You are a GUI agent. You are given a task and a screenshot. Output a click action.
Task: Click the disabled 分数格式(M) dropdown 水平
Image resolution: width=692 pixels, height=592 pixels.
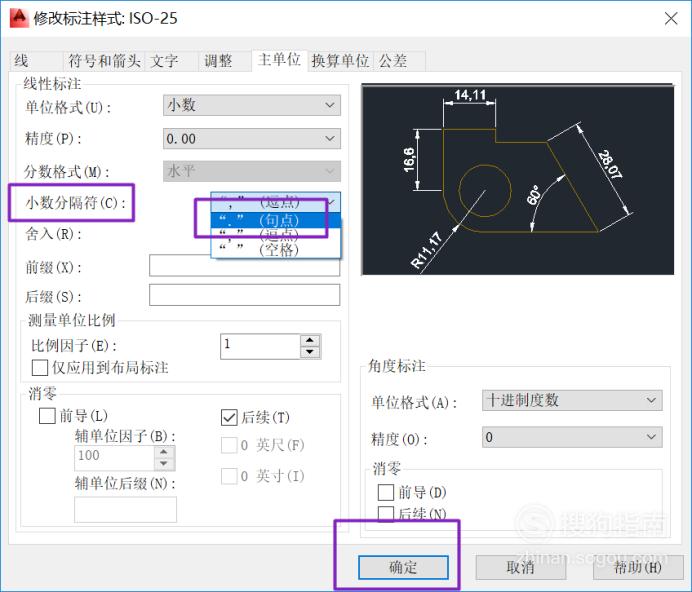pos(252,171)
